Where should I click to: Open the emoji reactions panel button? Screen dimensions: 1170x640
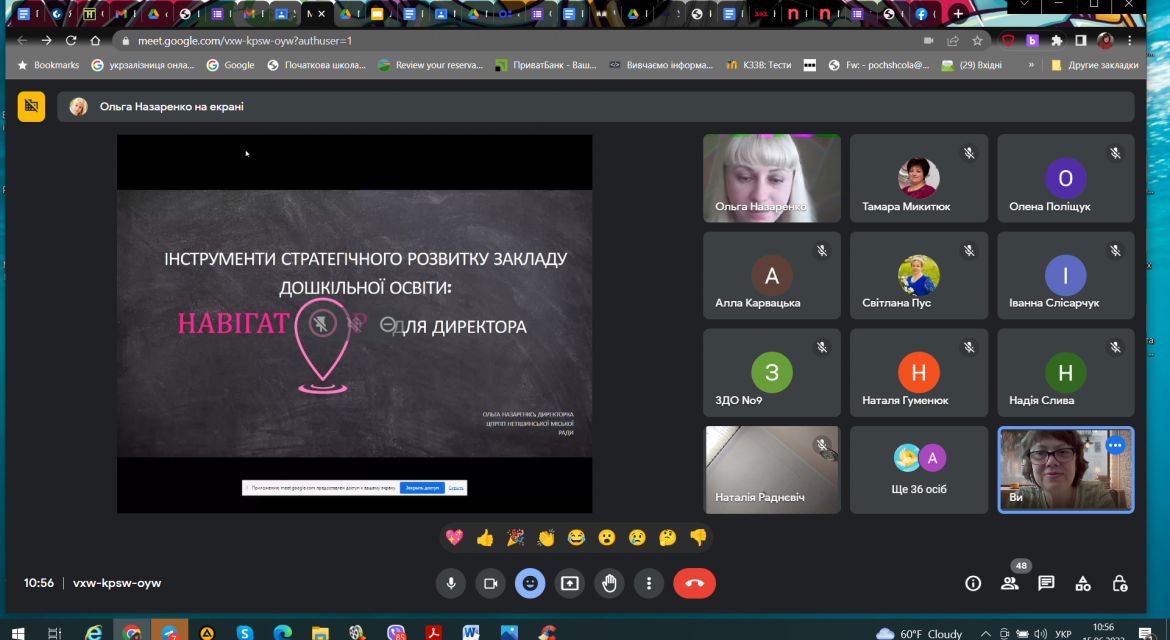click(x=530, y=583)
